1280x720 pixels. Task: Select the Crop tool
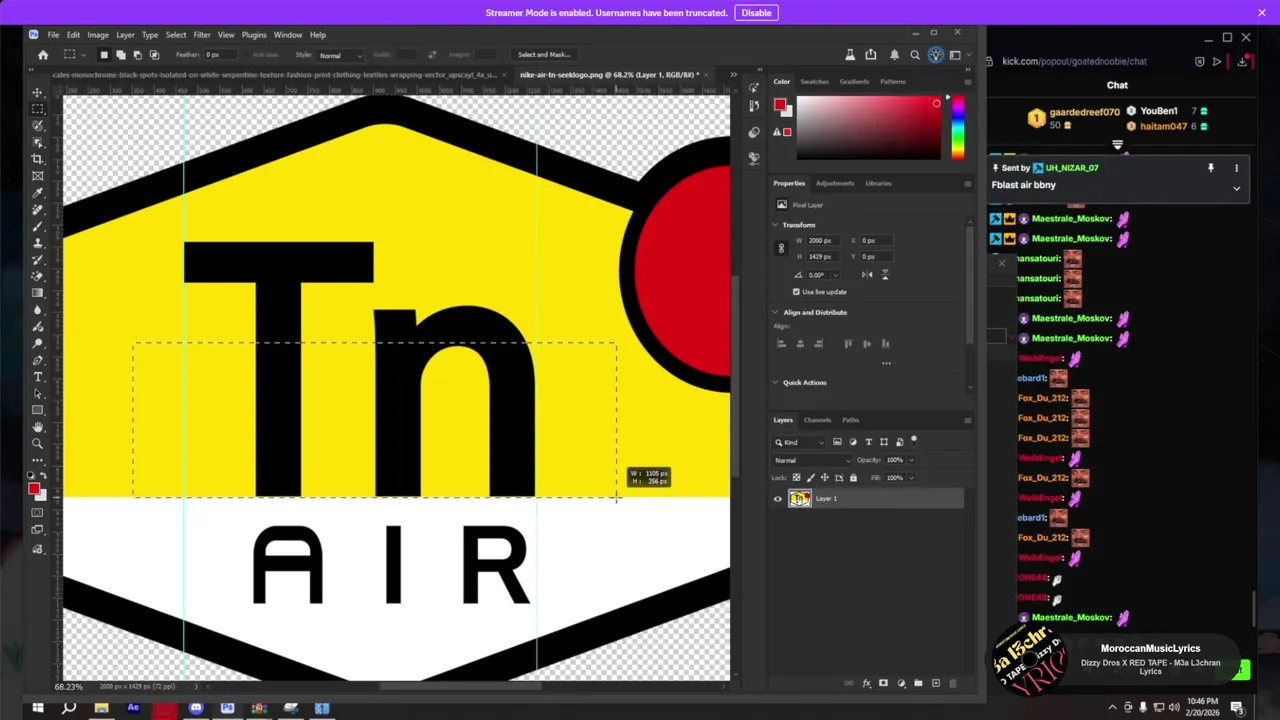tap(37, 159)
